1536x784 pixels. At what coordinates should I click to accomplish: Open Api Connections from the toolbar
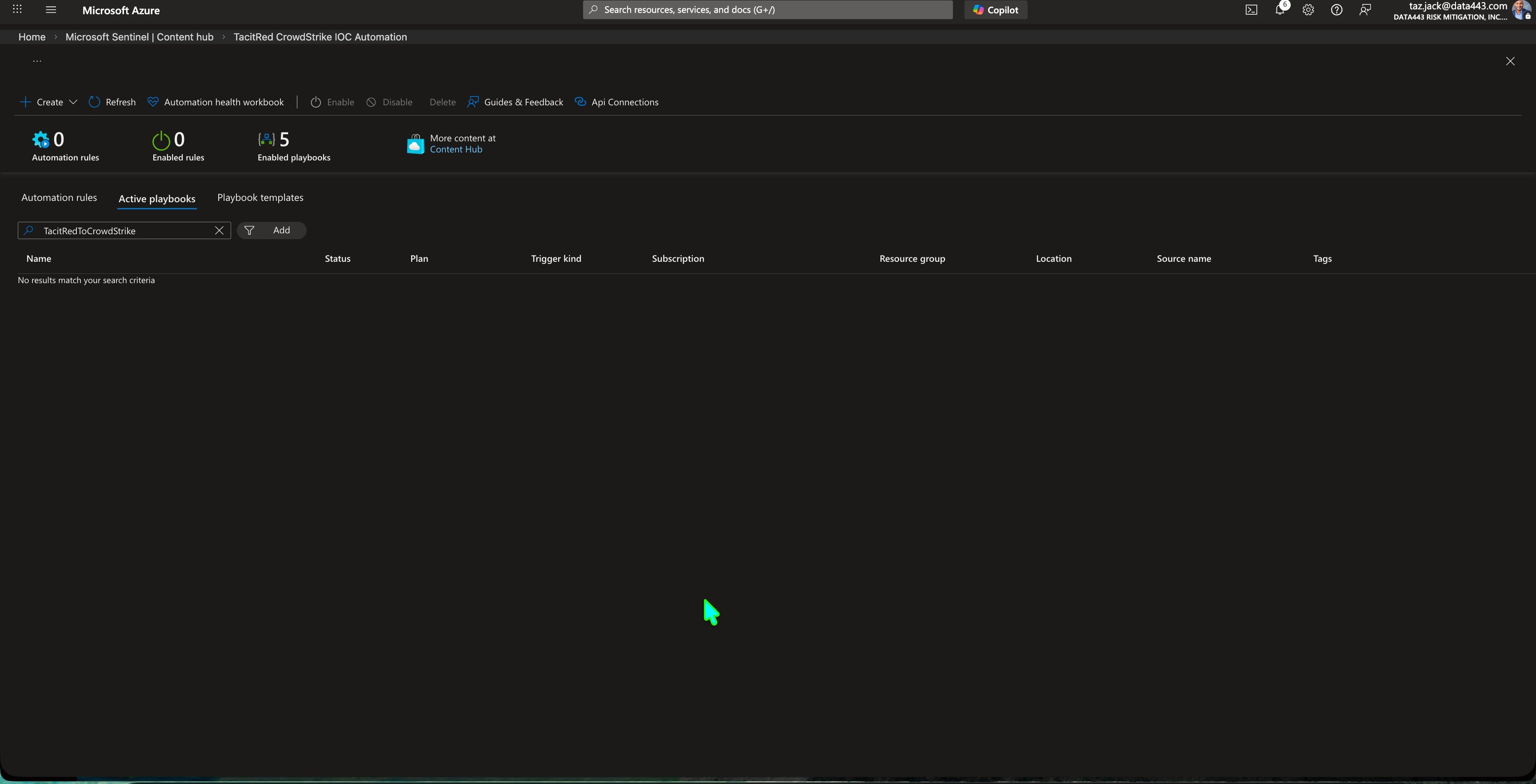click(616, 101)
